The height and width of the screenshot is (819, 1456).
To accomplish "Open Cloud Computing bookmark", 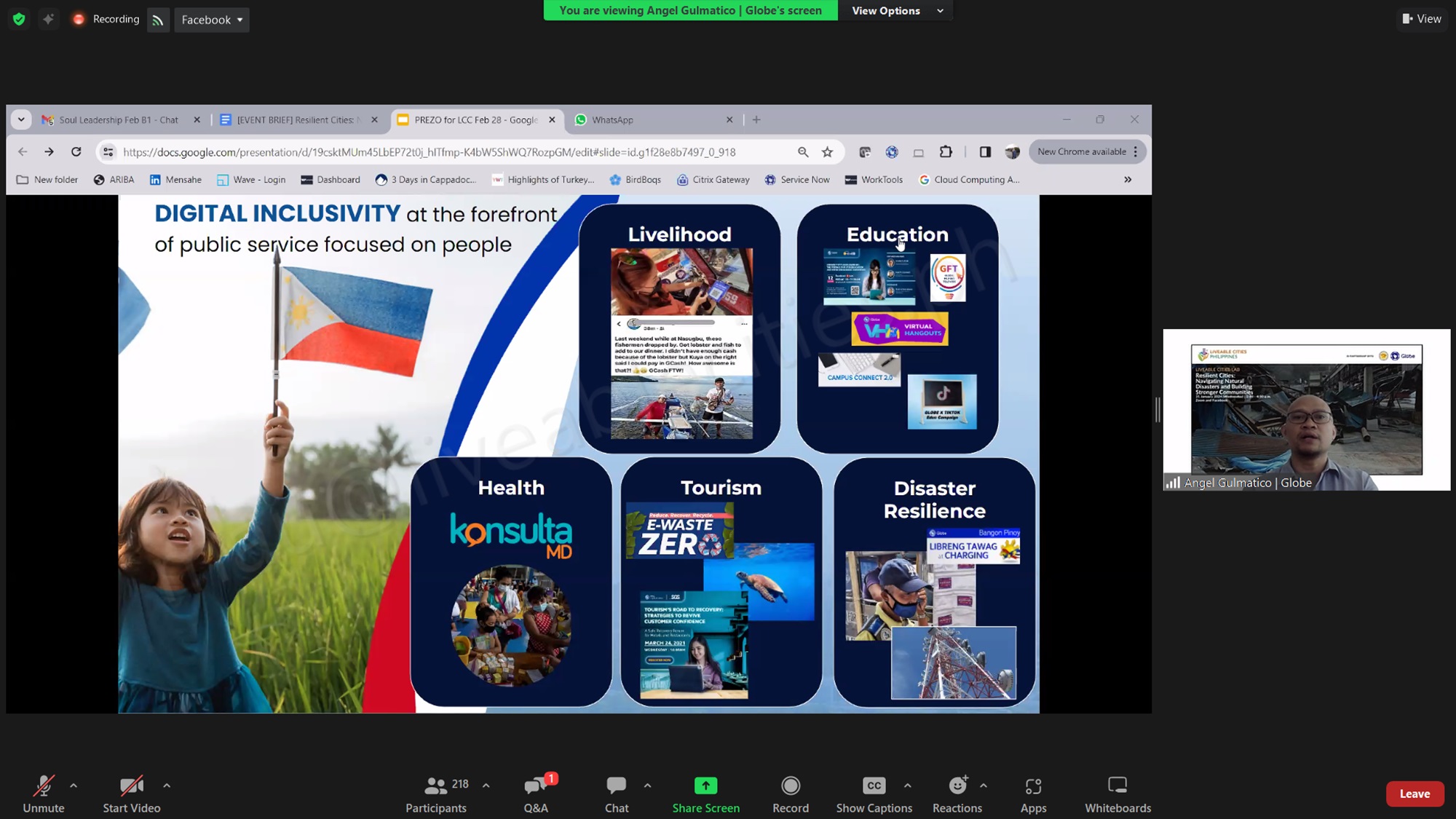I will click(x=969, y=180).
